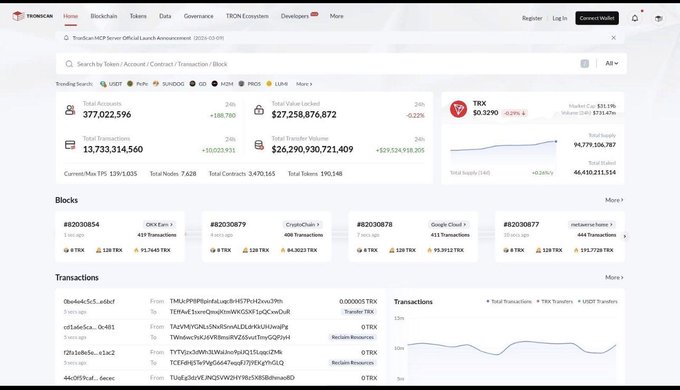Viewport: 680px width, 390px height.
Task: Click block #82030854 reward 91.7645 TRX icon
Action: coord(136,250)
